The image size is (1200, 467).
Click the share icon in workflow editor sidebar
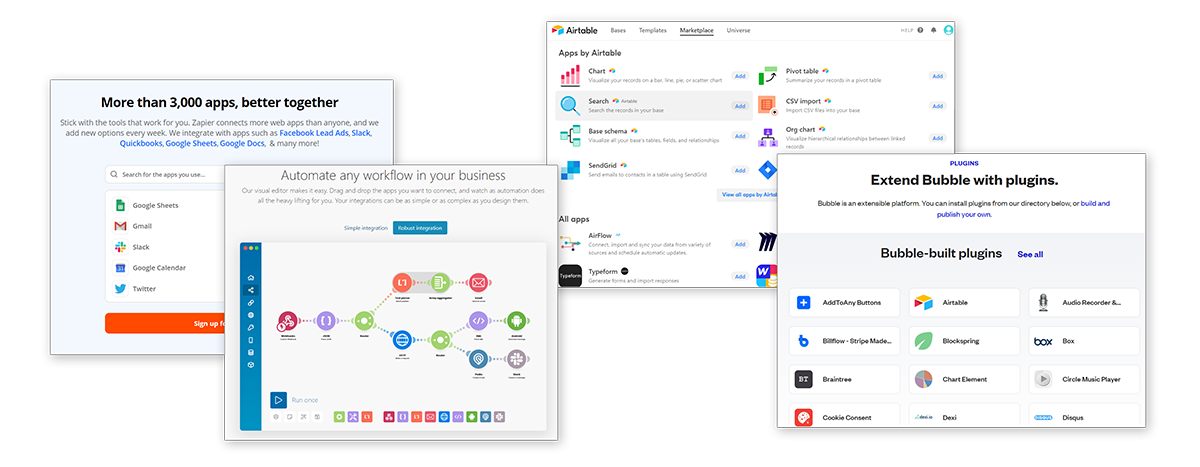[x=250, y=289]
